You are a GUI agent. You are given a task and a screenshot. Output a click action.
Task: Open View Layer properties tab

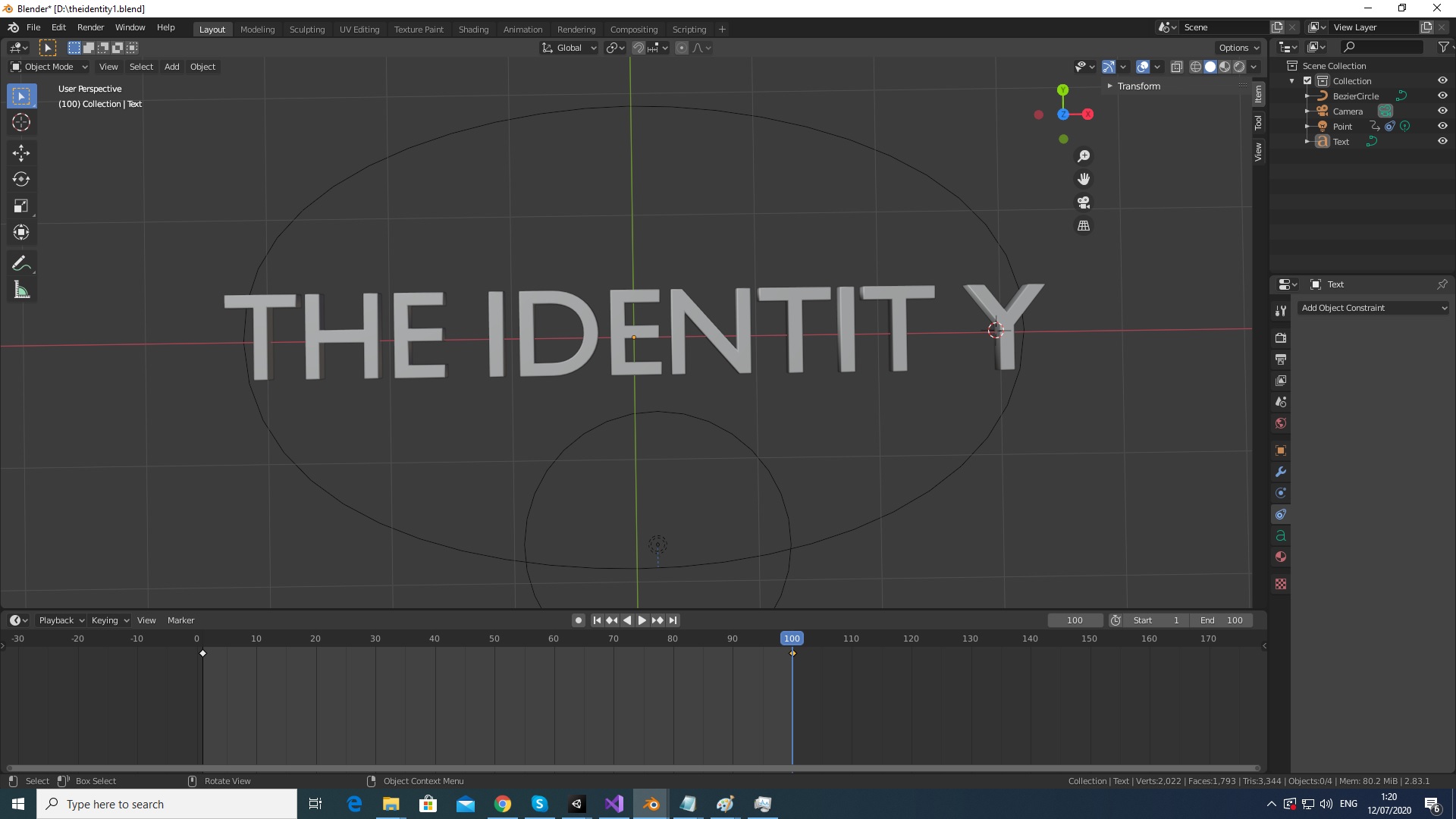click(1281, 380)
